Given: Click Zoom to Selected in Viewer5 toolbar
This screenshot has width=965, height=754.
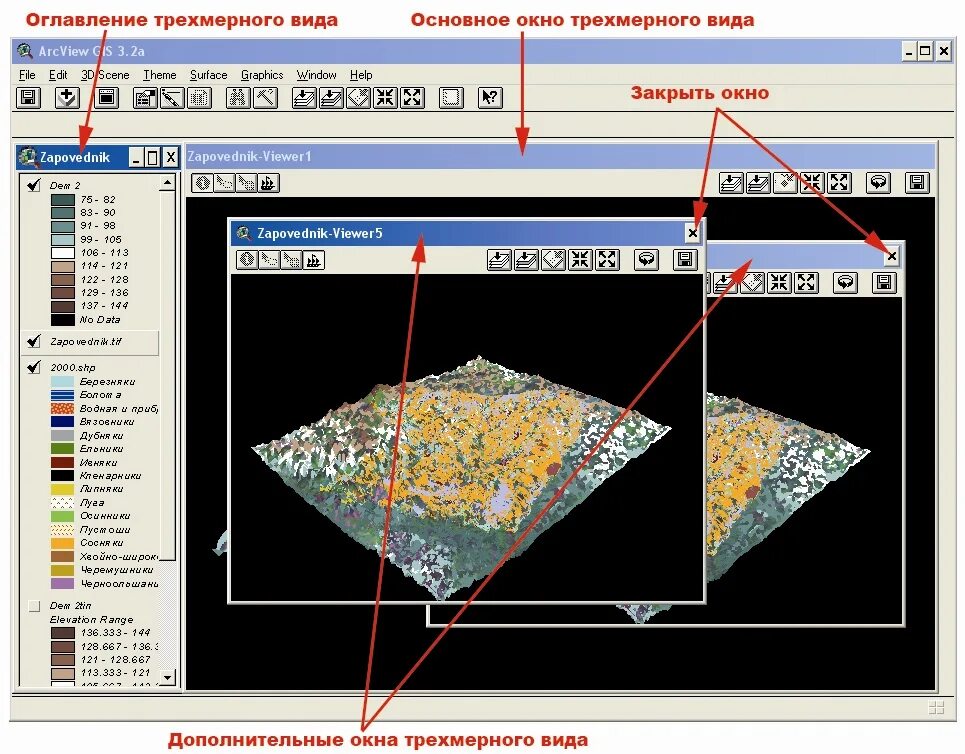Looking at the screenshot, I should [553, 259].
